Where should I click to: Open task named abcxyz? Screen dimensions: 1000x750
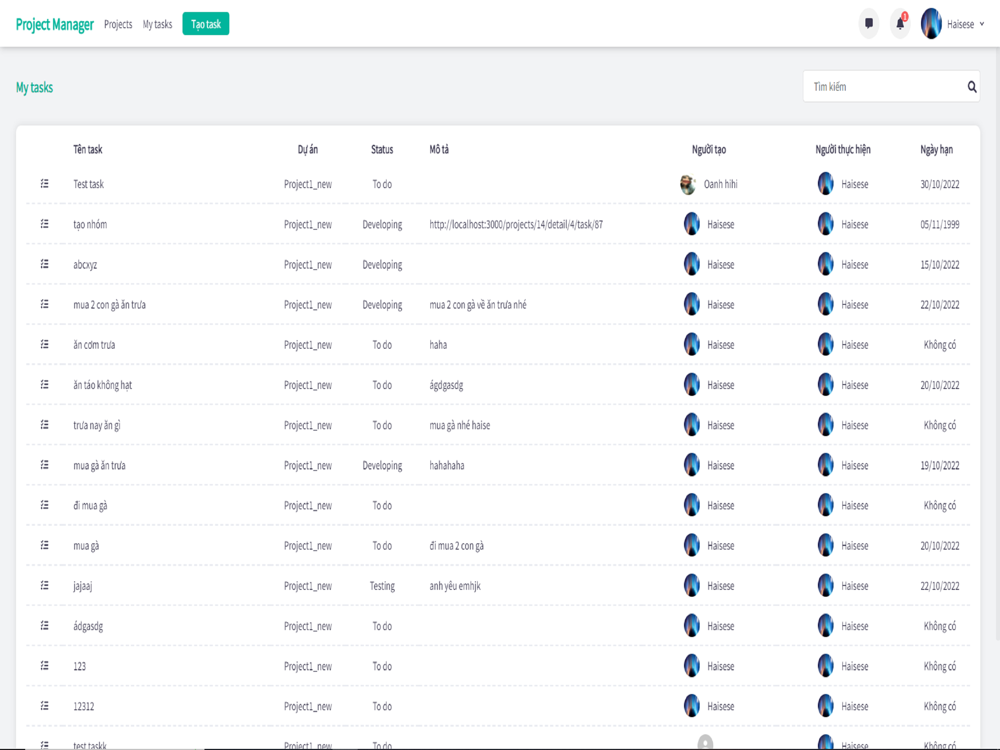(85, 265)
